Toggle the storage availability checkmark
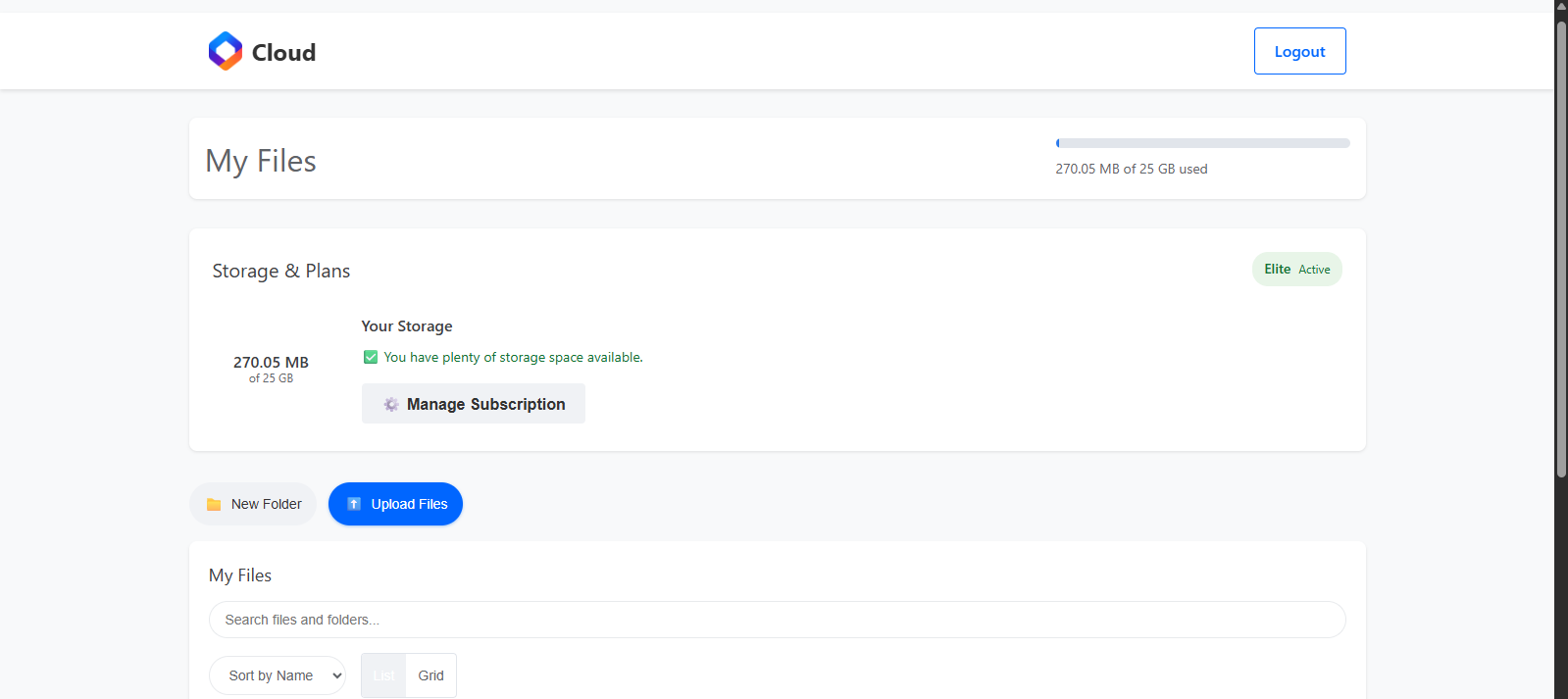The height and width of the screenshot is (699, 1568). click(x=371, y=357)
